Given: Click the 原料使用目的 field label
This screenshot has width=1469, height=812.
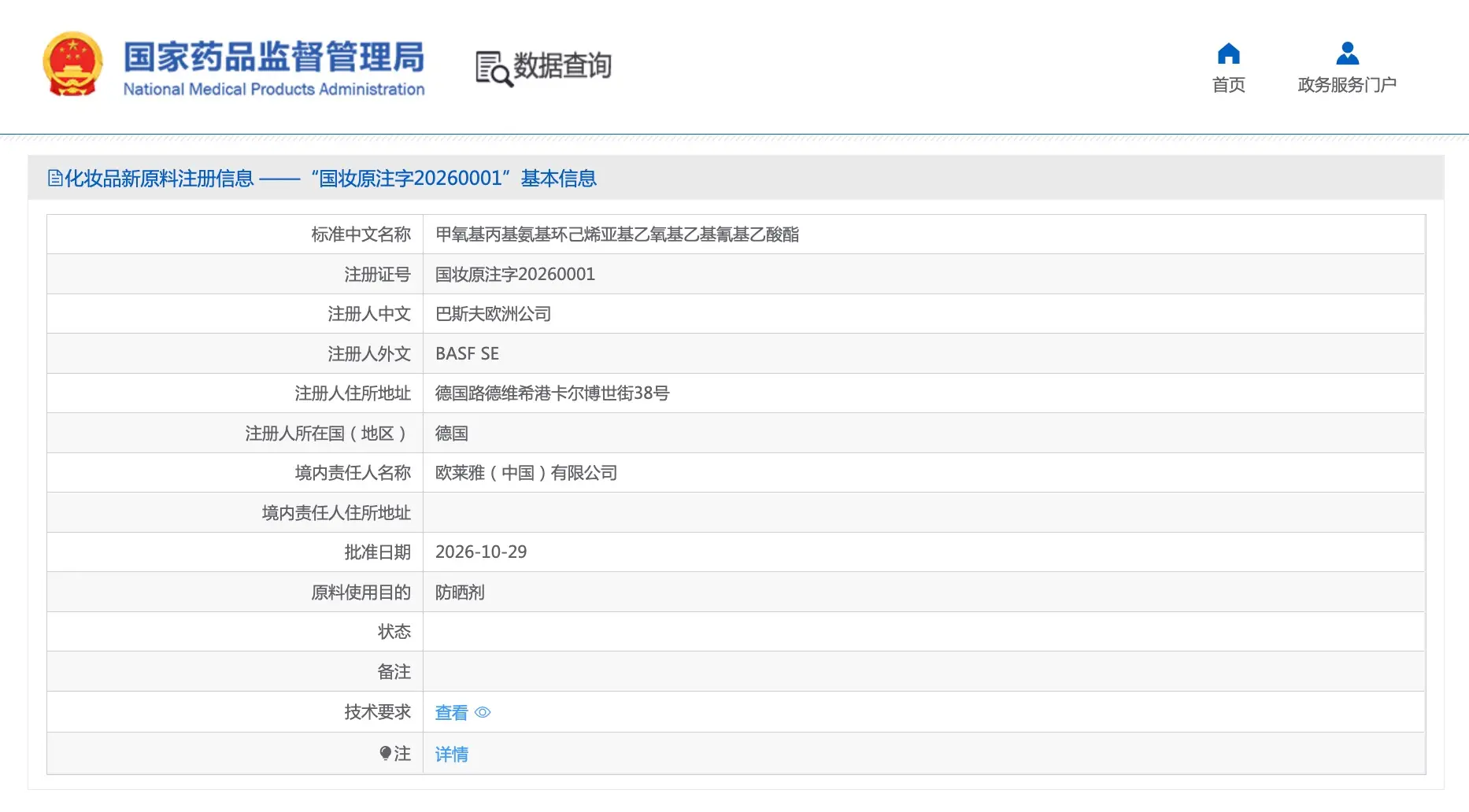Looking at the screenshot, I should tap(361, 592).
